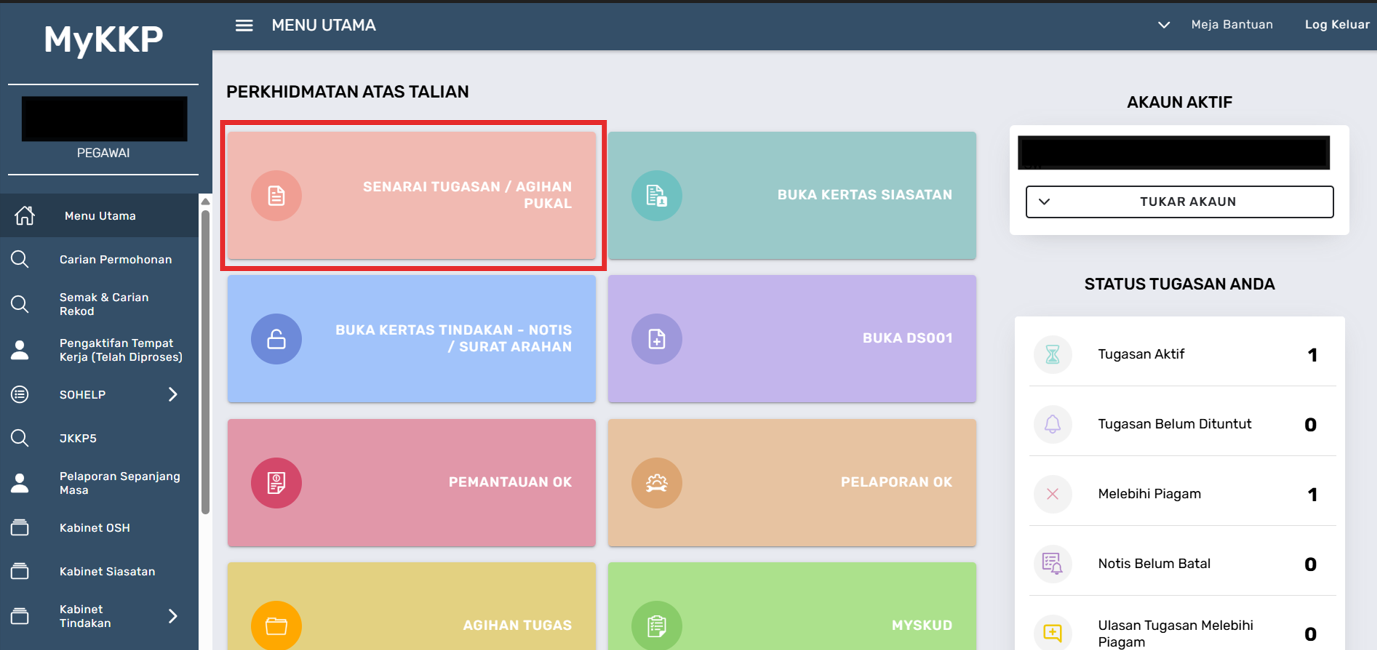Click the cabinet icon beside Kabinet OSH
The image size is (1377, 650).
click(x=20, y=528)
